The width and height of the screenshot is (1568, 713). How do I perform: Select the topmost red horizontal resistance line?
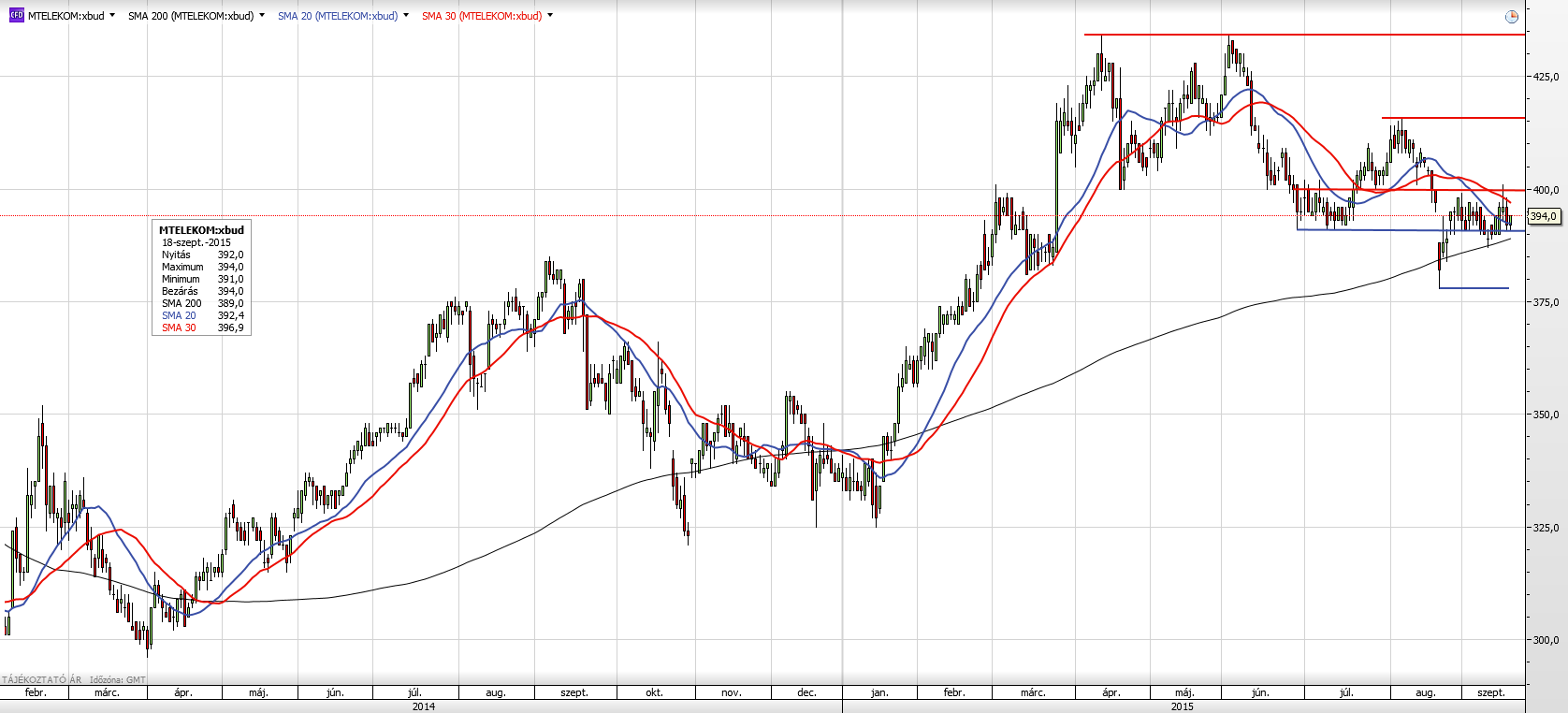pos(1304,35)
